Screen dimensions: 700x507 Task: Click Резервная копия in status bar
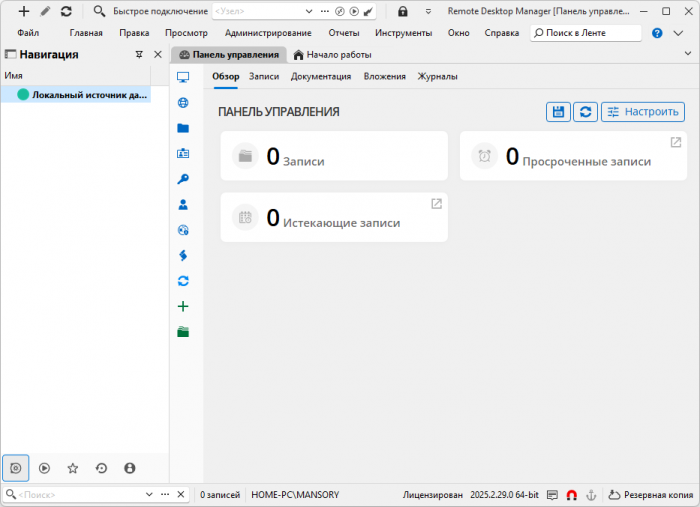[650, 495]
